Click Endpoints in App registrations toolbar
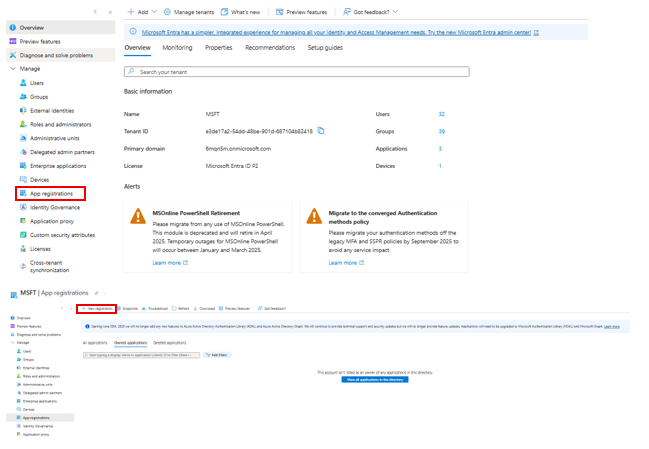The image size is (649, 449). (x=127, y=309)
